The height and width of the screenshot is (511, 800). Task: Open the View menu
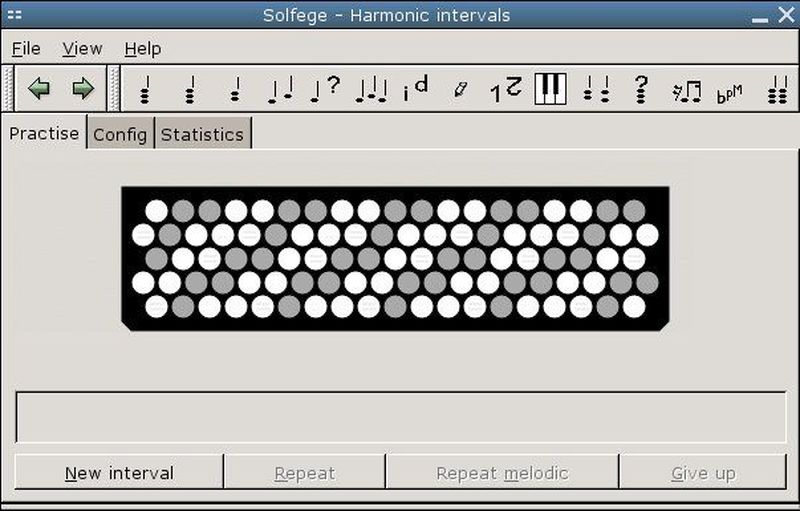82,48
